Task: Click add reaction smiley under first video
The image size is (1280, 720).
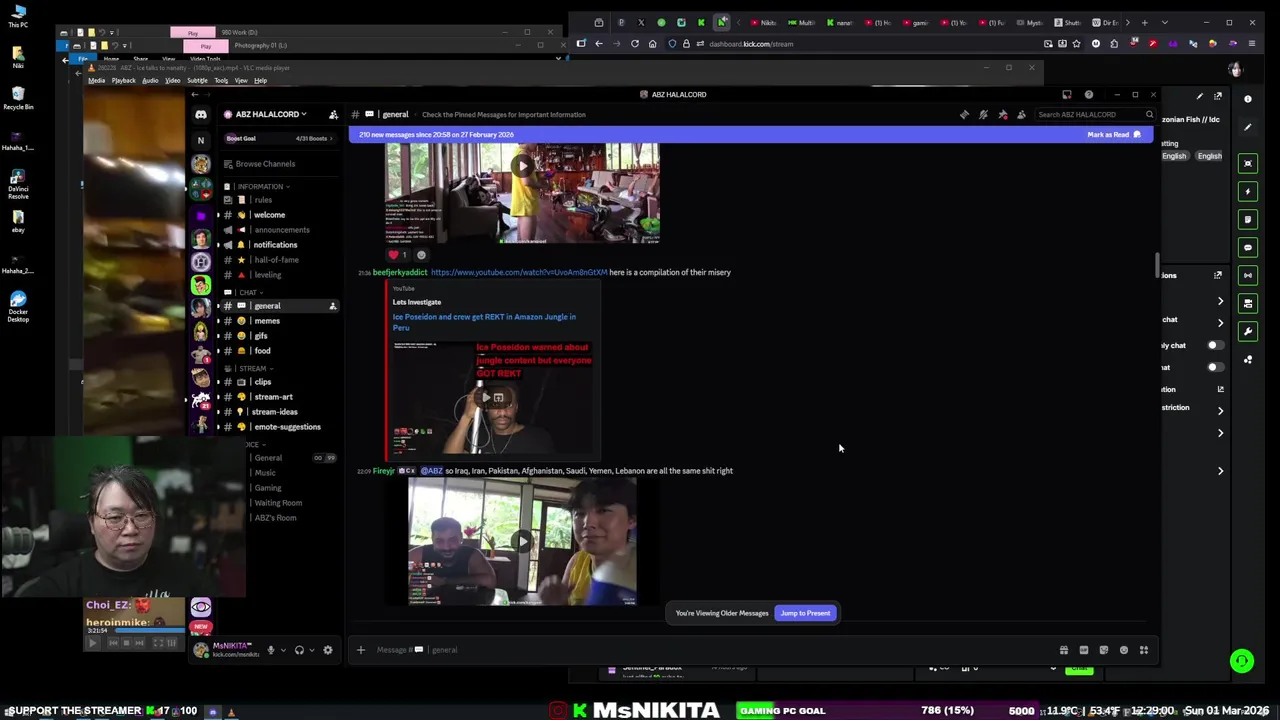Action: point(421,254)
